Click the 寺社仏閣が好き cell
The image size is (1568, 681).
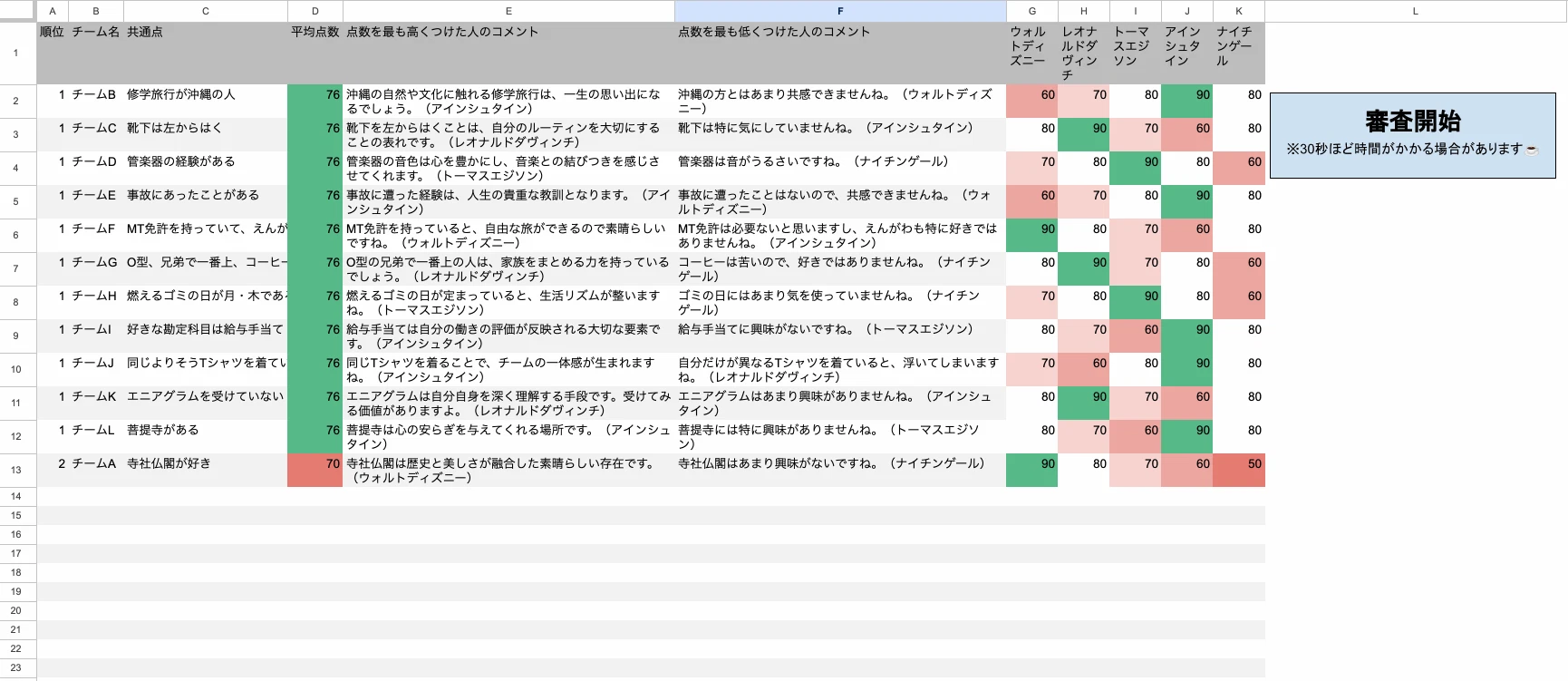tap(206, 470)
